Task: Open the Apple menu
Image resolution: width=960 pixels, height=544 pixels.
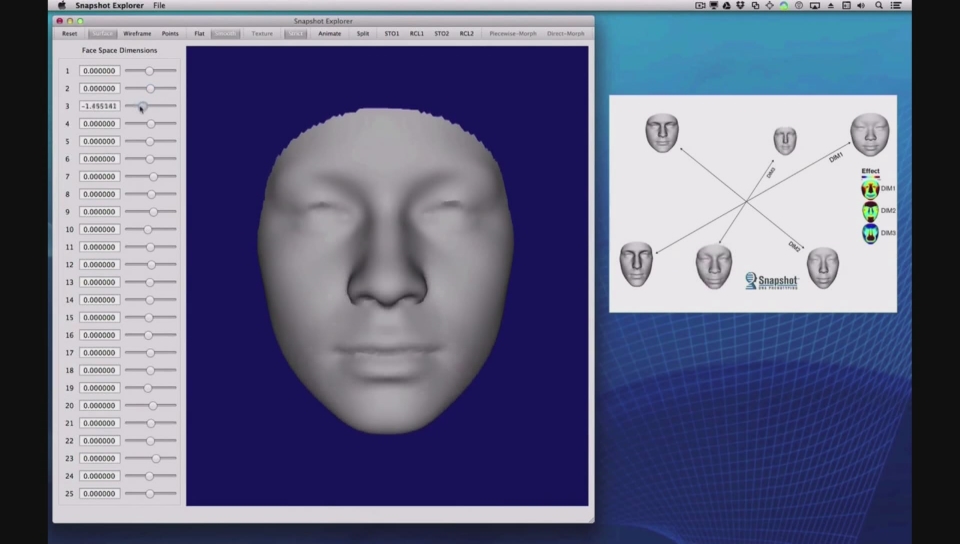Action: tap(62, 5)
